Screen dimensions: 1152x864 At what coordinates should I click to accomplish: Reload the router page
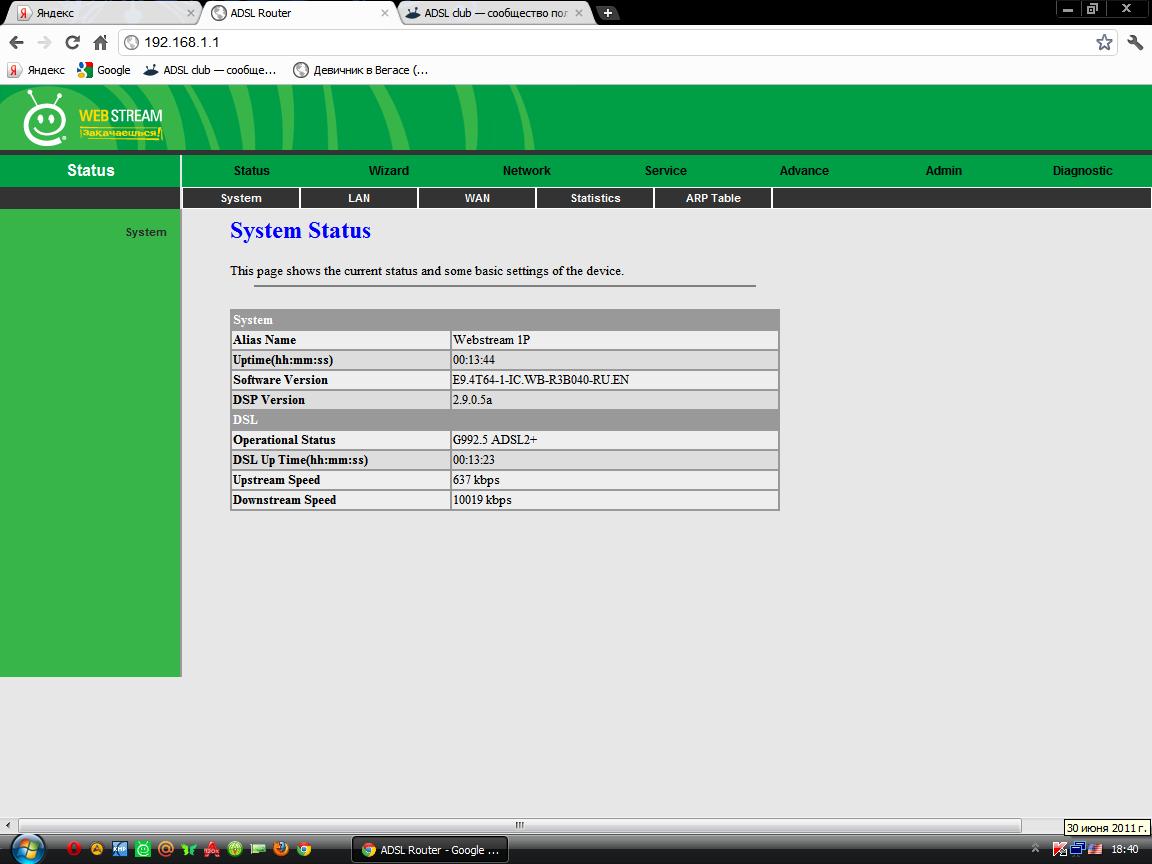[72, 42]
